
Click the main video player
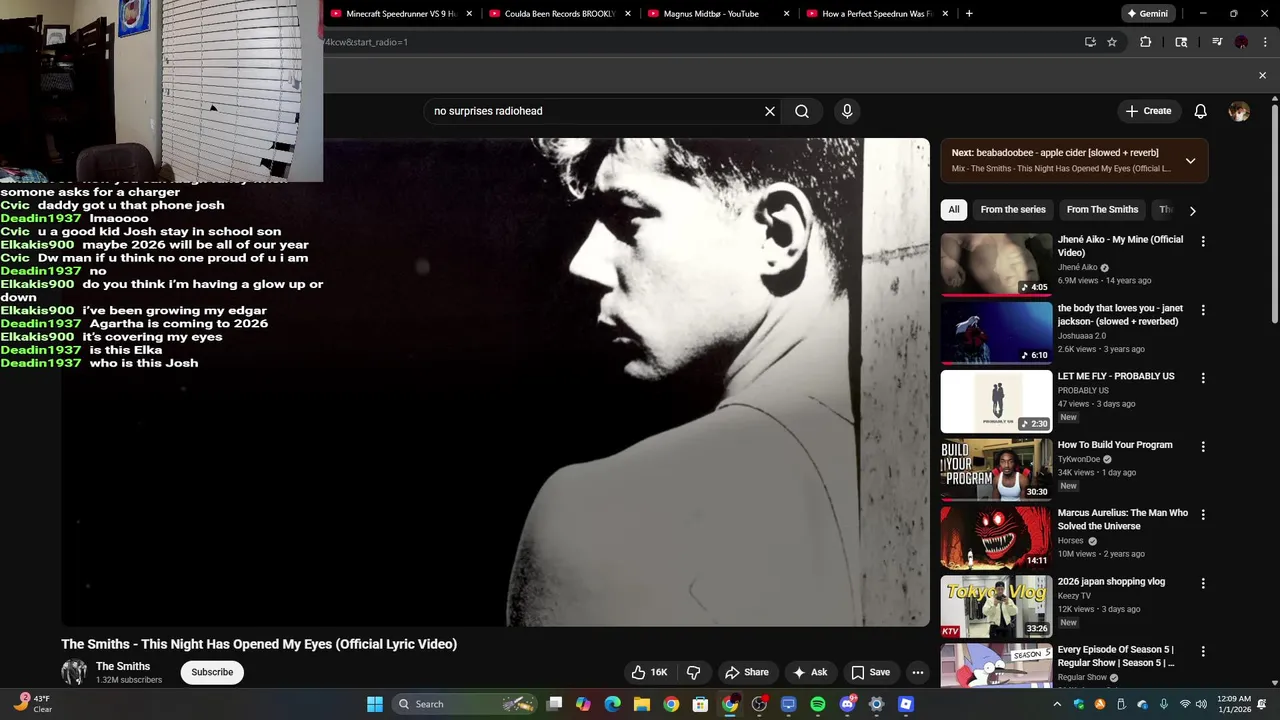[495, 382]
